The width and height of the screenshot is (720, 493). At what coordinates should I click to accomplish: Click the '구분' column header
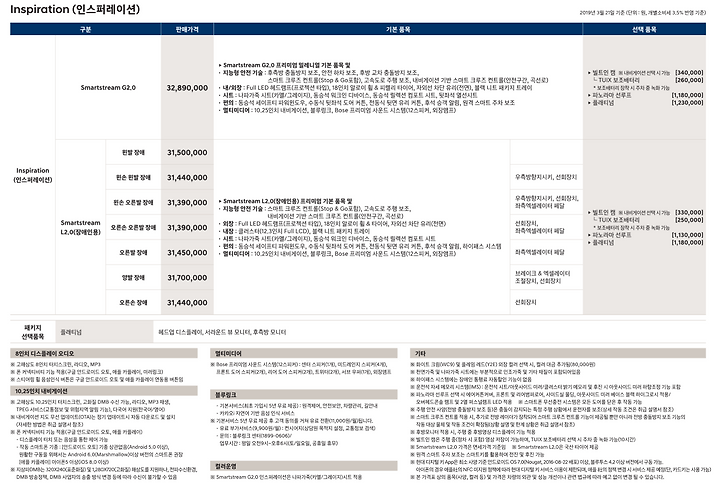coord(85,29)
